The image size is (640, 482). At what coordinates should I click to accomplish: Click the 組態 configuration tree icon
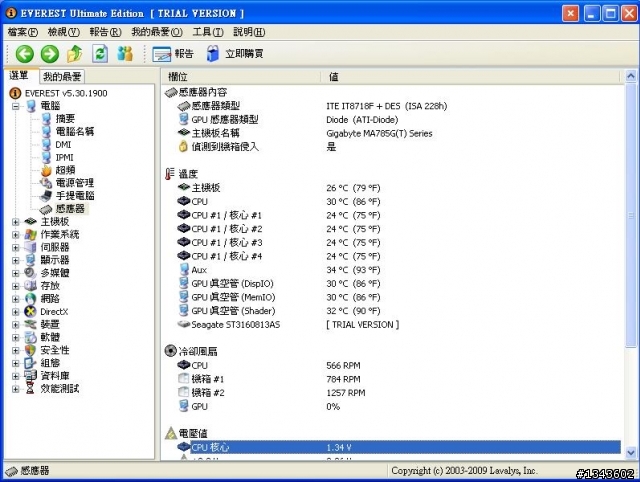31,363
